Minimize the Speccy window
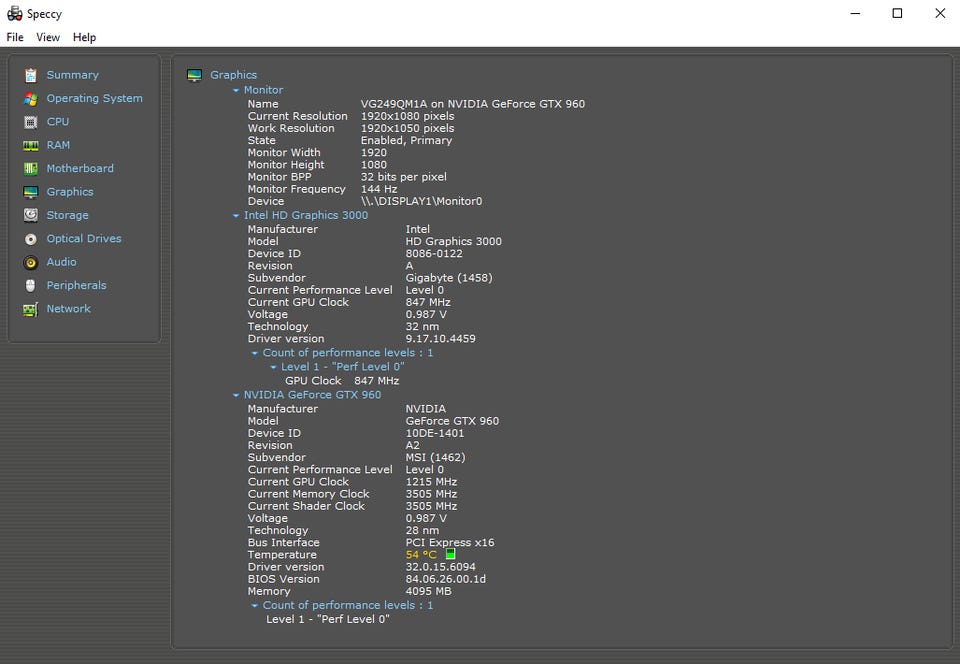The image size is (960, 664). [x=855, y=13]
